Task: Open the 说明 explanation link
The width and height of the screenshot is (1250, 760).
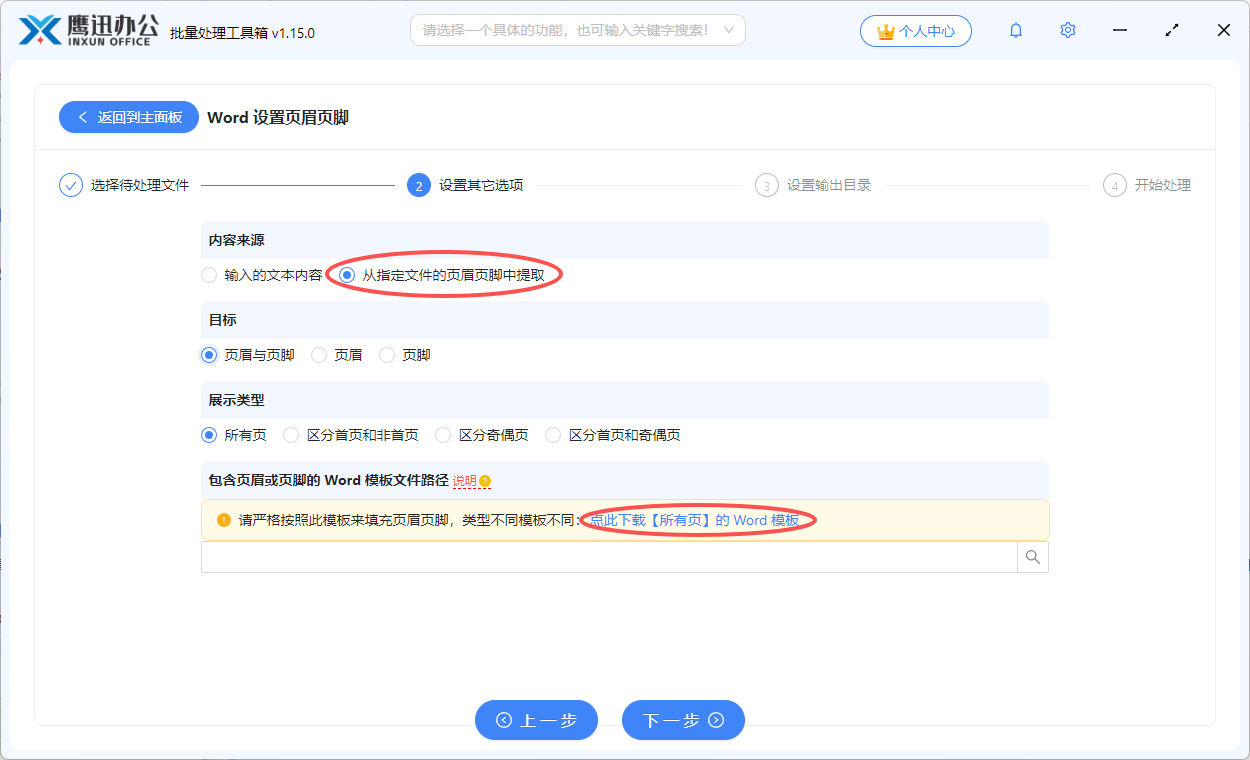Action: click(464, 481)
